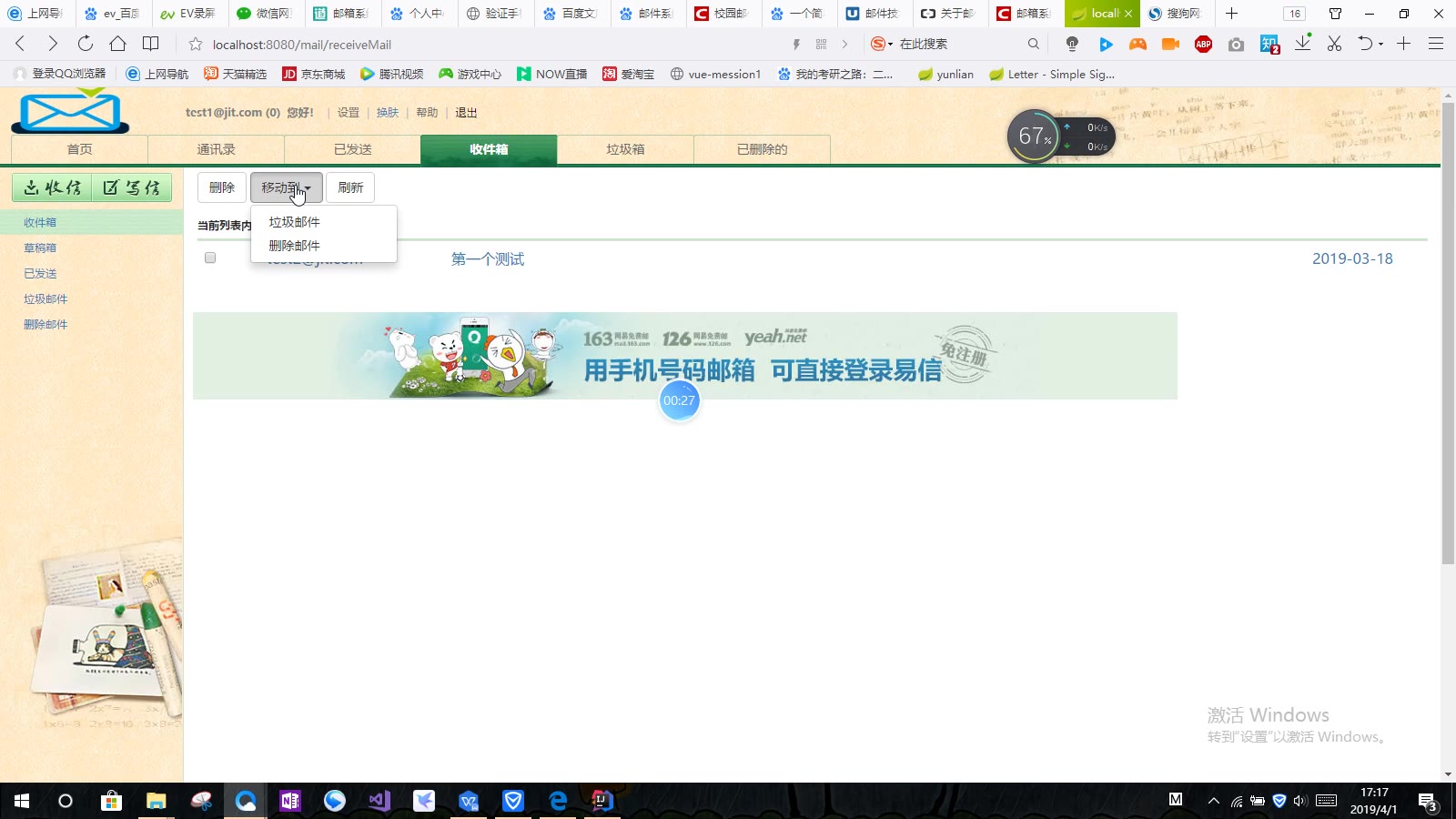Open the 京东商城 bookmark
Screen dimensions: 1456x819
point(314,74)
